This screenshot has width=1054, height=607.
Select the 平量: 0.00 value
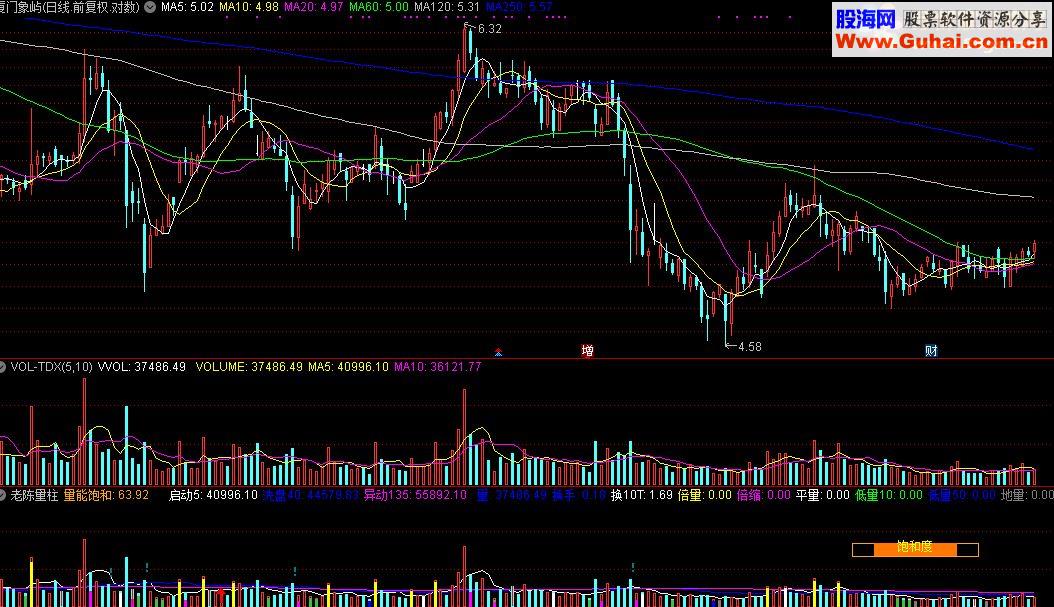(x=823, y=495)
